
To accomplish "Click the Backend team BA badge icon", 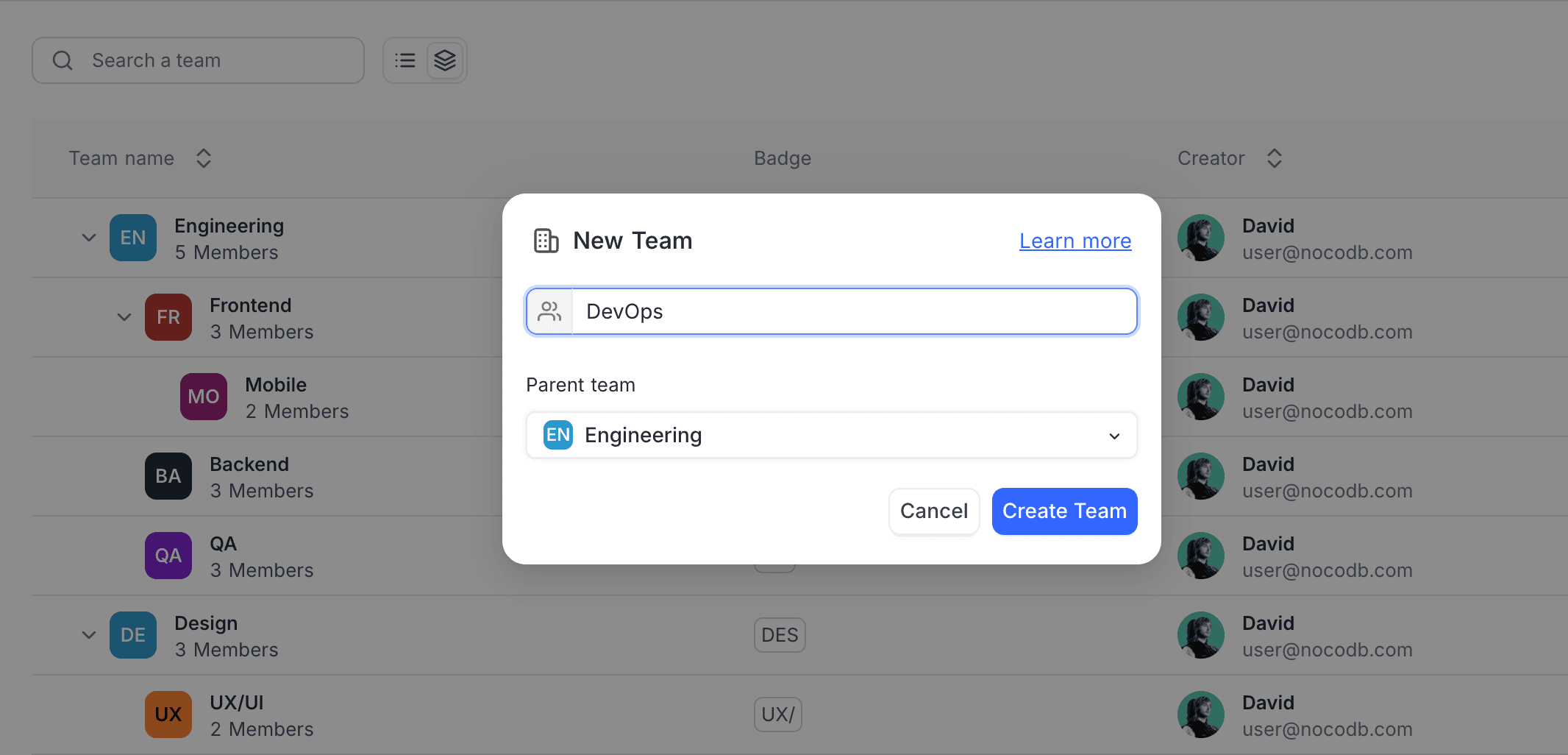I will click(x=168, y=476).
